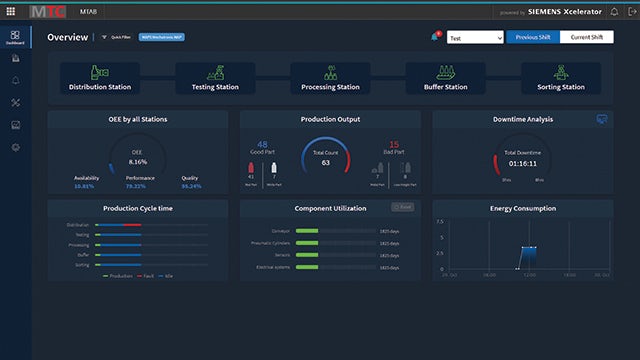
Task: Click the blue filter tag next to Quick Filter
Action: (162, 37)
